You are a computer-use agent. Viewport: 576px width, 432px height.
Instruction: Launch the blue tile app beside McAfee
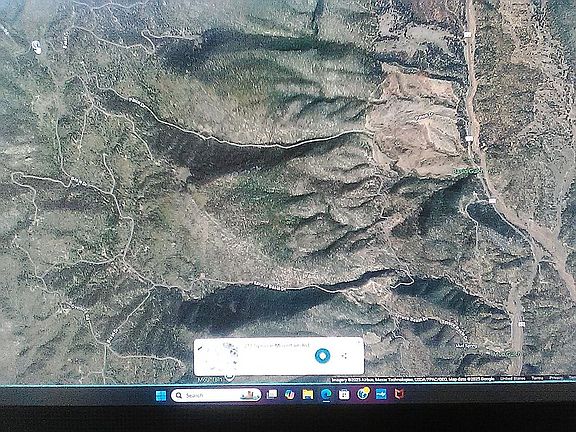tap(381, 394)
